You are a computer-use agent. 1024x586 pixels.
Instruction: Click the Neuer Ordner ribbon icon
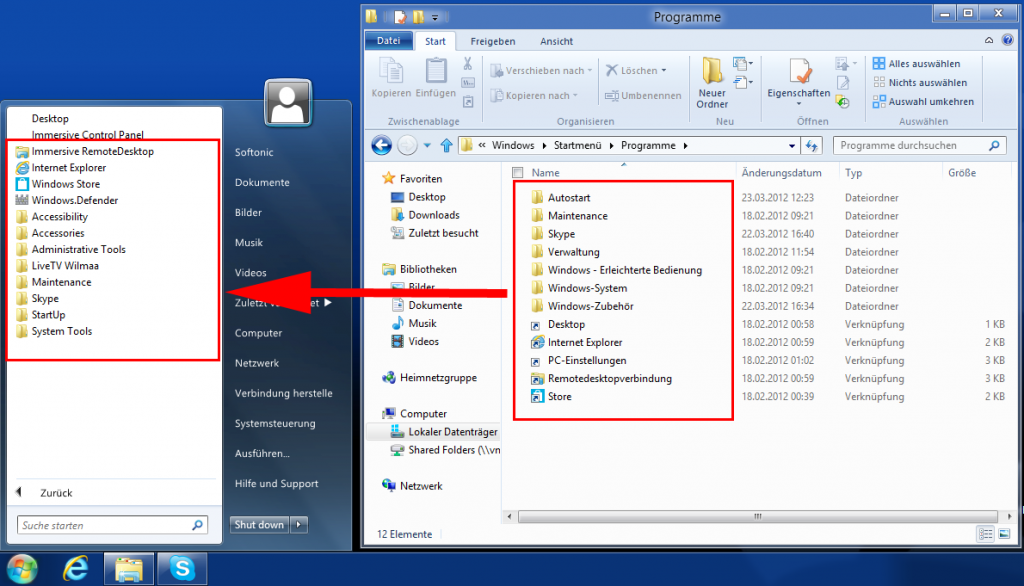(712, 82)
